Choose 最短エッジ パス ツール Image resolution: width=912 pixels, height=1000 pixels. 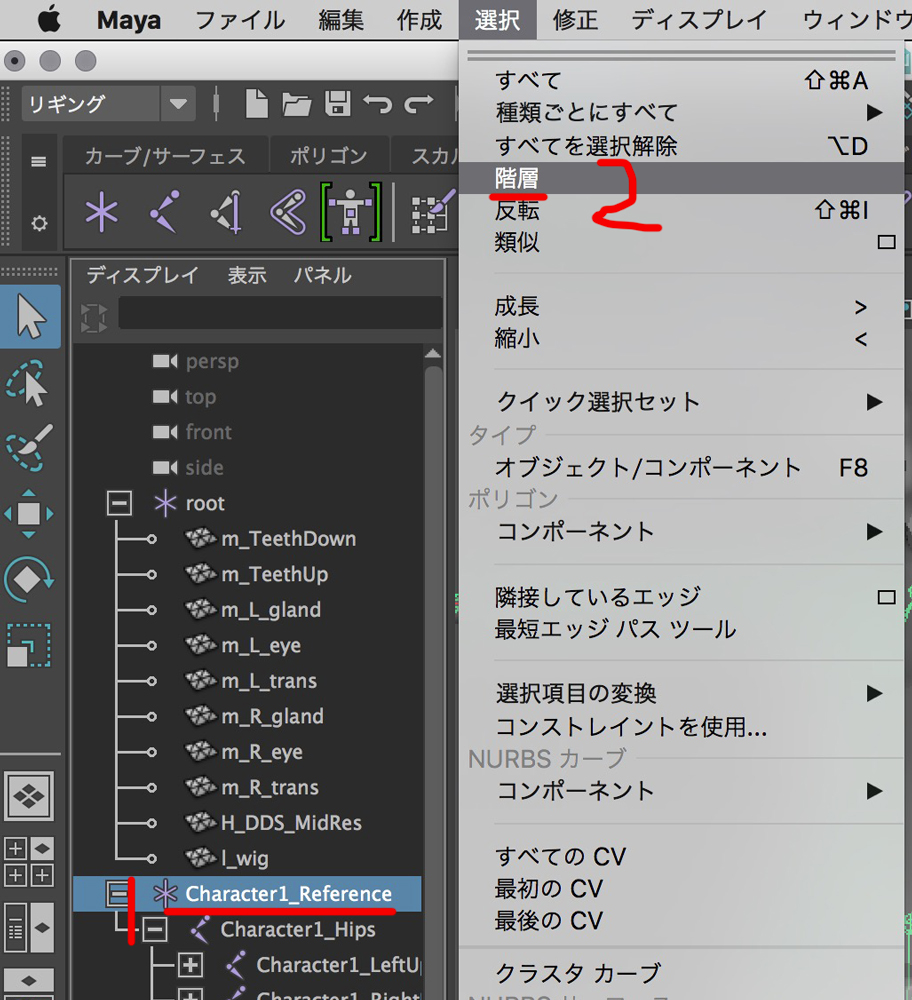click(x=681, y=629)
